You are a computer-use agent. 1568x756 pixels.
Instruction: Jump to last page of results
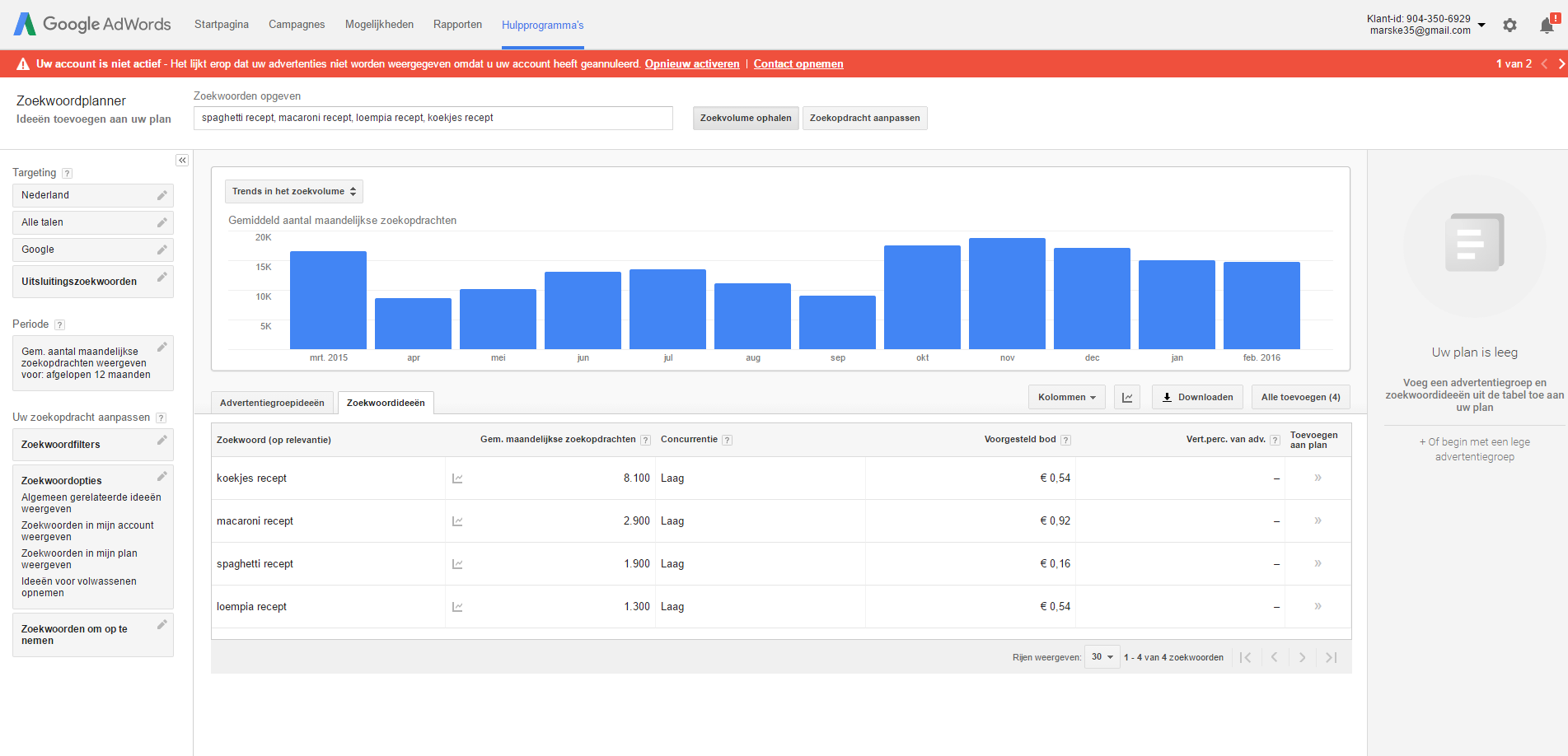1331,657
